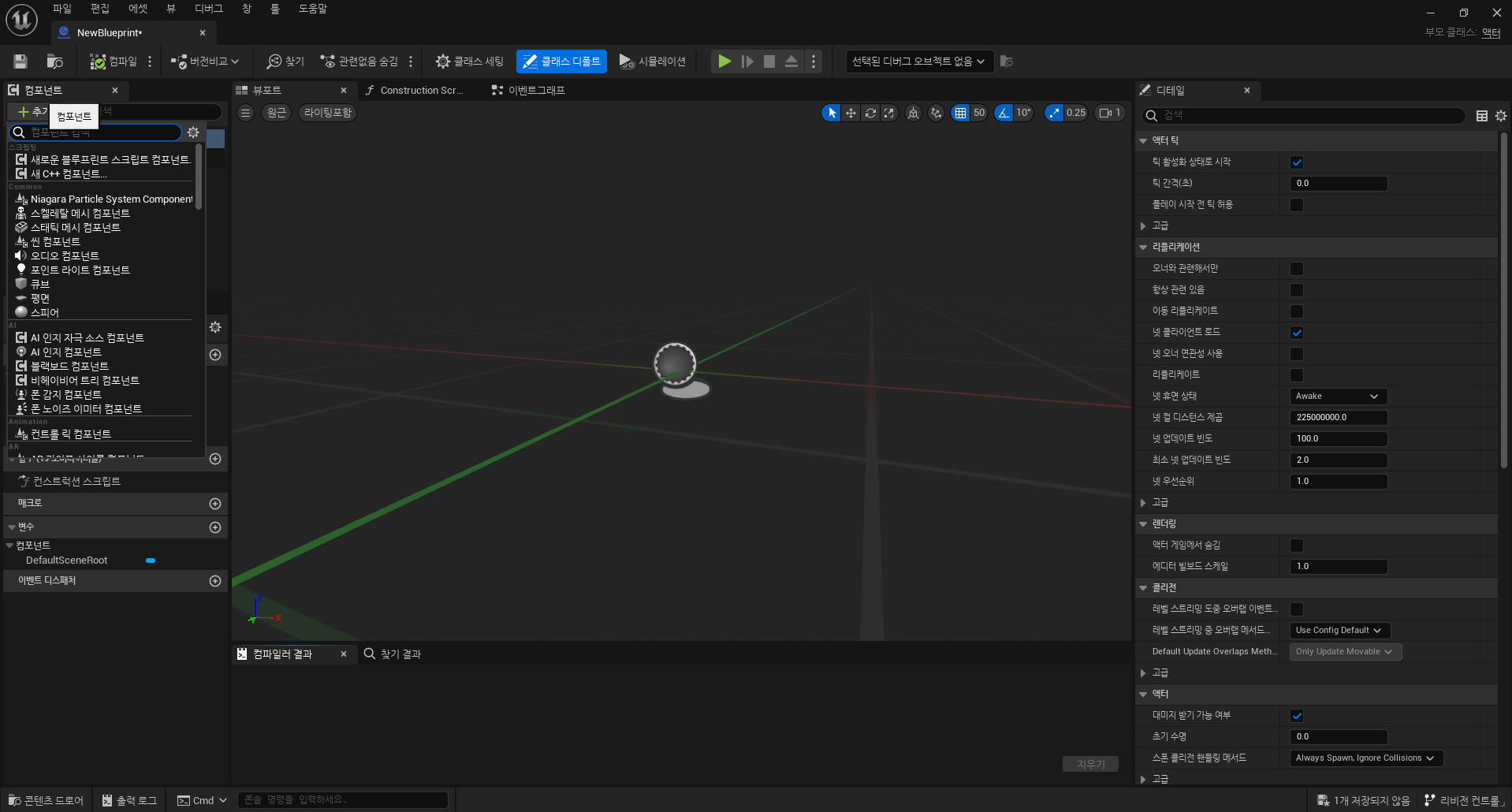Open the 파일 menu

pos(61,9)
